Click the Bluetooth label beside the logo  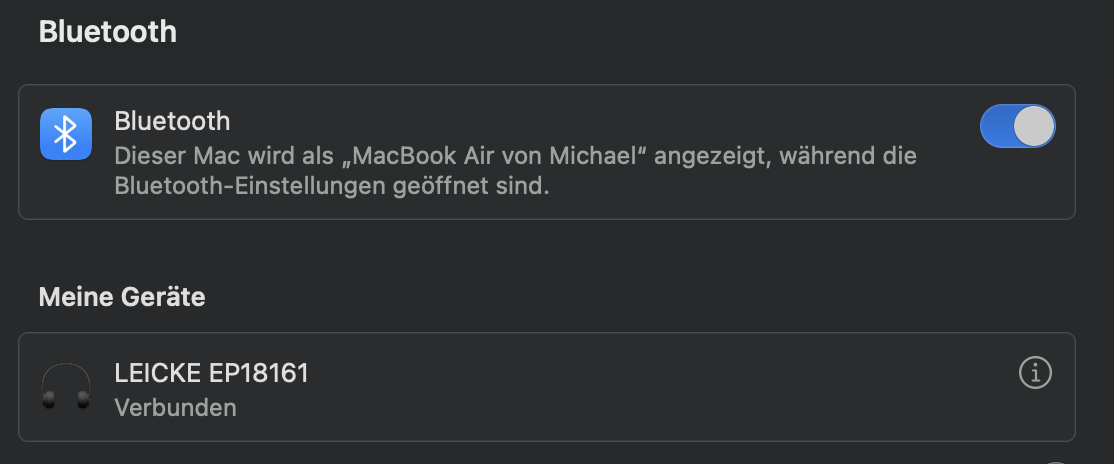point(172,122)
